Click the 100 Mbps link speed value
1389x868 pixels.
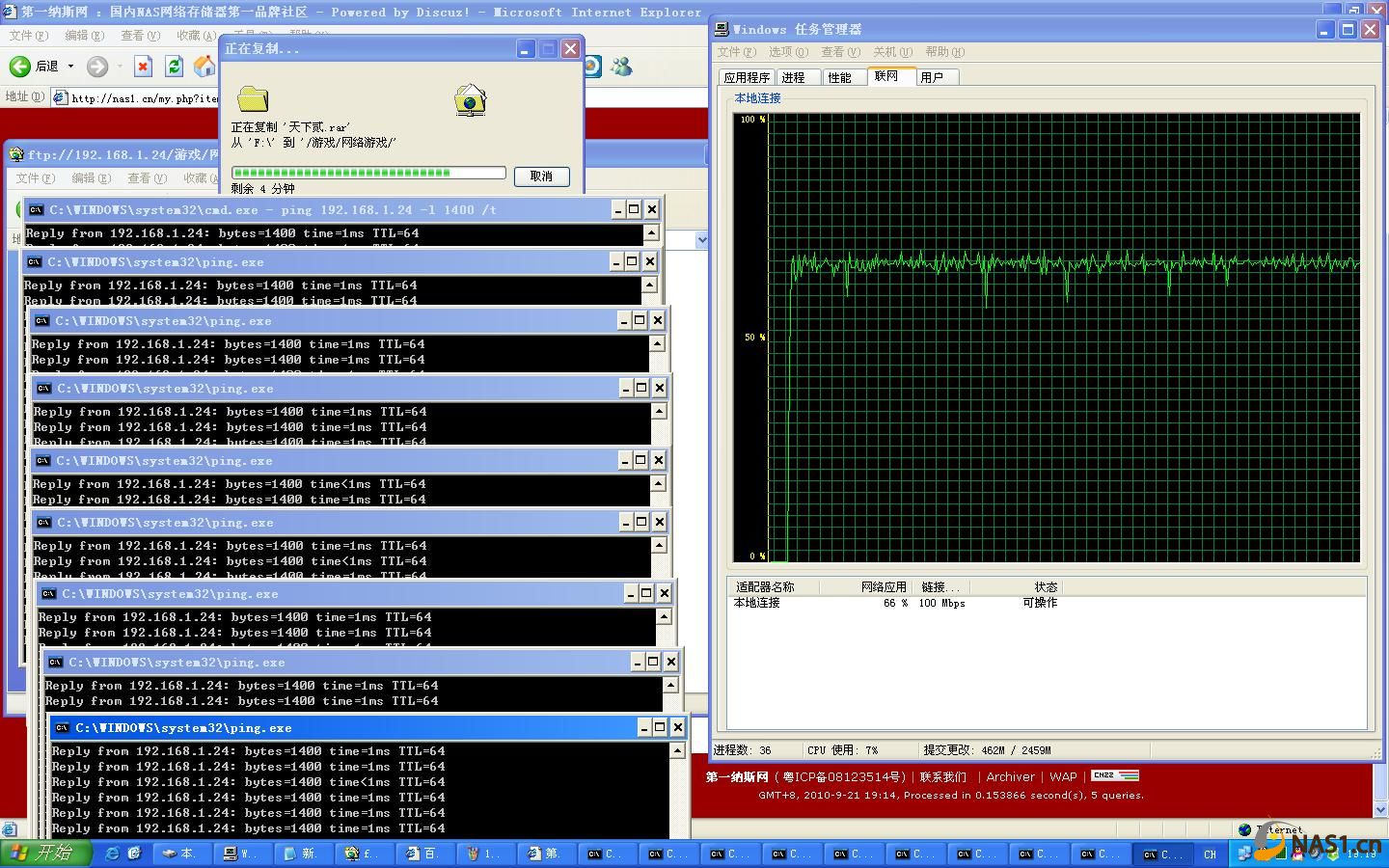pos(941,603)
